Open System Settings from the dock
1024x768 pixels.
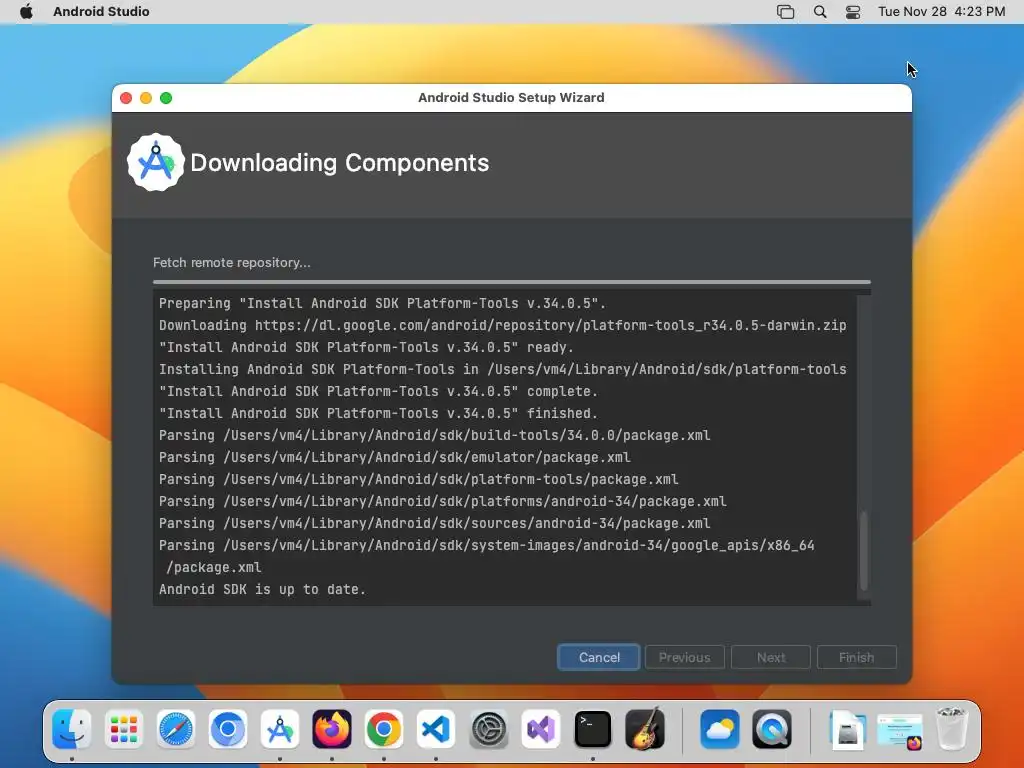click(488, 729)
